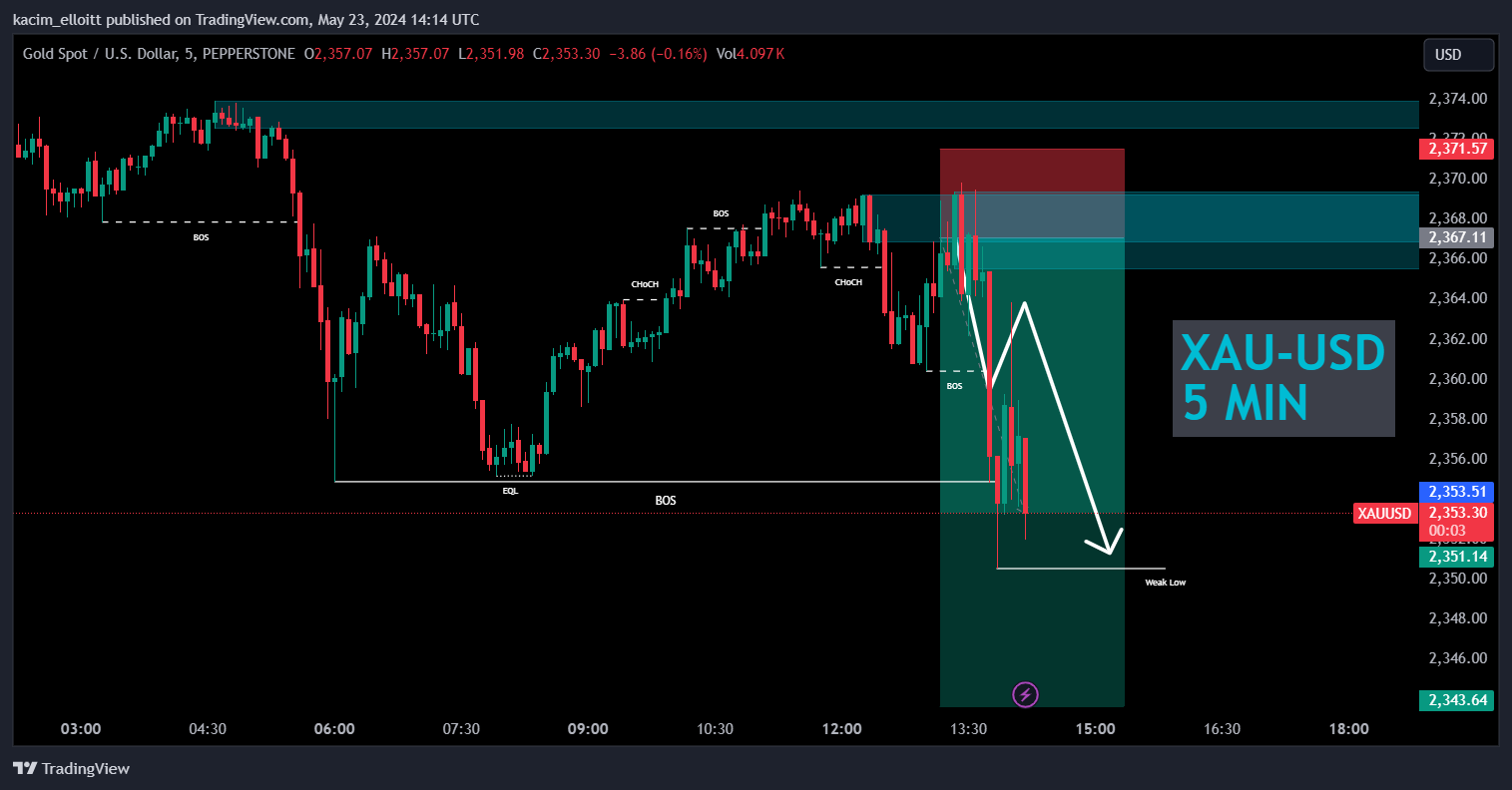Click the kacim_elloitt published header text
The height and width of the screenshot is (790, 1512).
click(x=246, y=19)
